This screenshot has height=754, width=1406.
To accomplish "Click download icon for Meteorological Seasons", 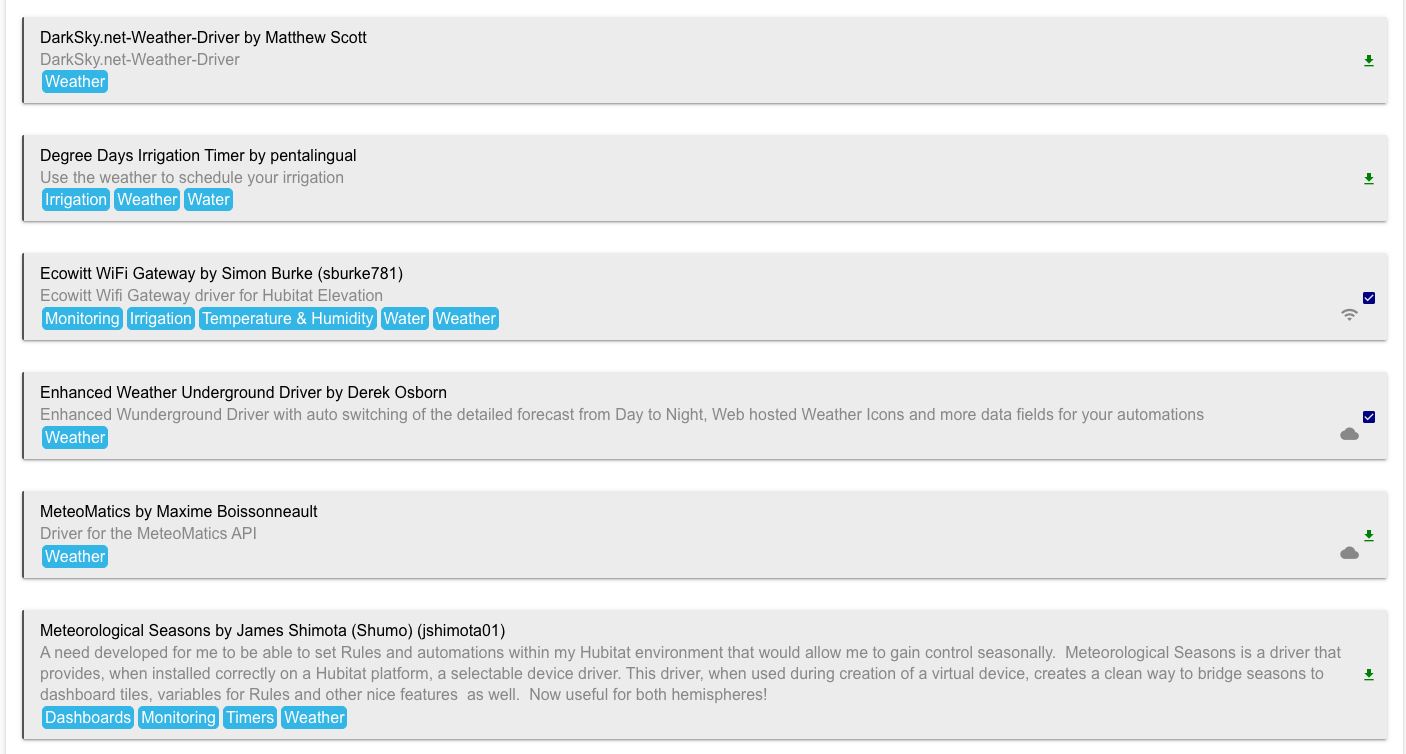I will pyautogui.click(x=1369, y=675).
